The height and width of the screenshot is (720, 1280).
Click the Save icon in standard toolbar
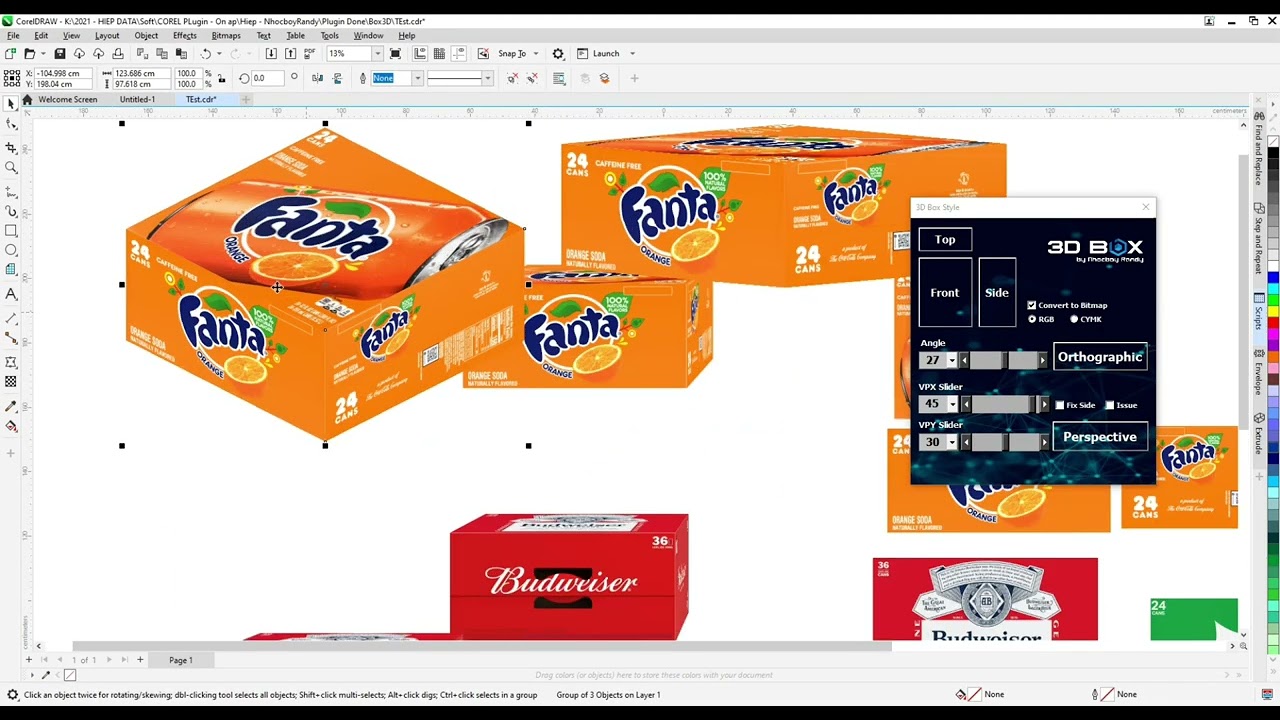coord(60,54)
